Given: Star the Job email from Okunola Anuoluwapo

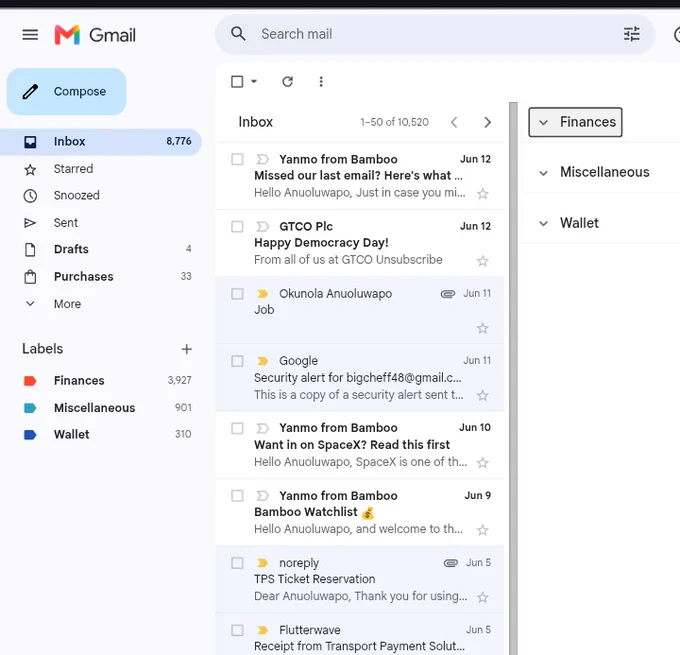Looking at the screenshot, I should [483, 328].
